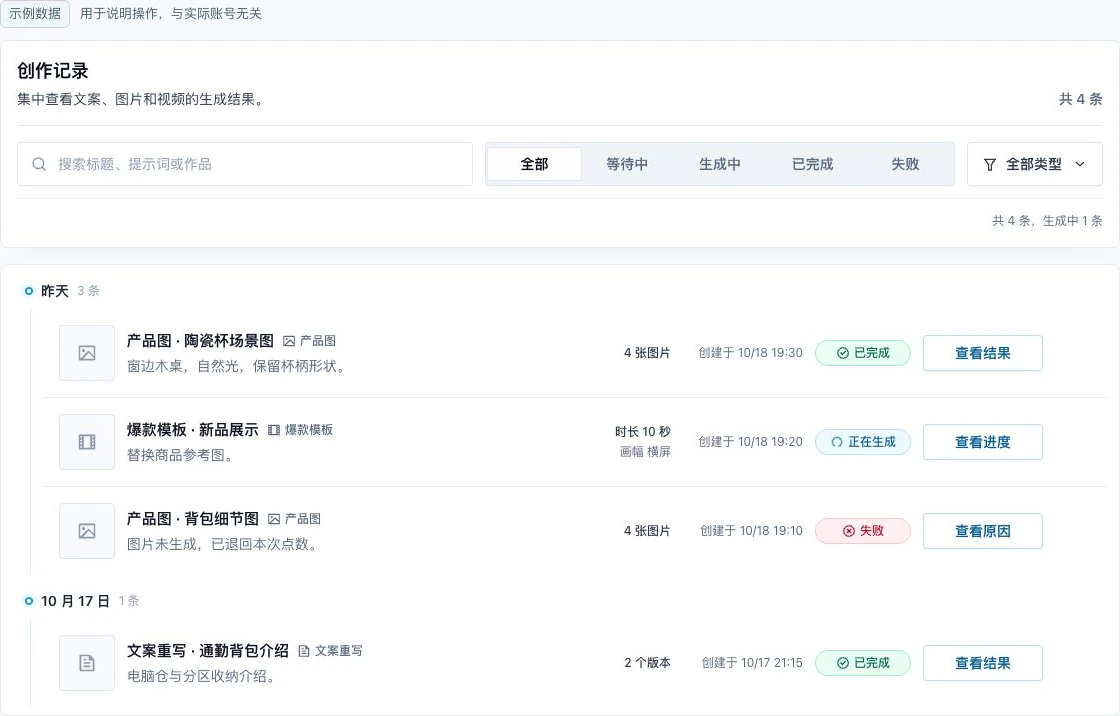
Task: Click the chevron arrow of 全部类型
Action: (1080, 164)
